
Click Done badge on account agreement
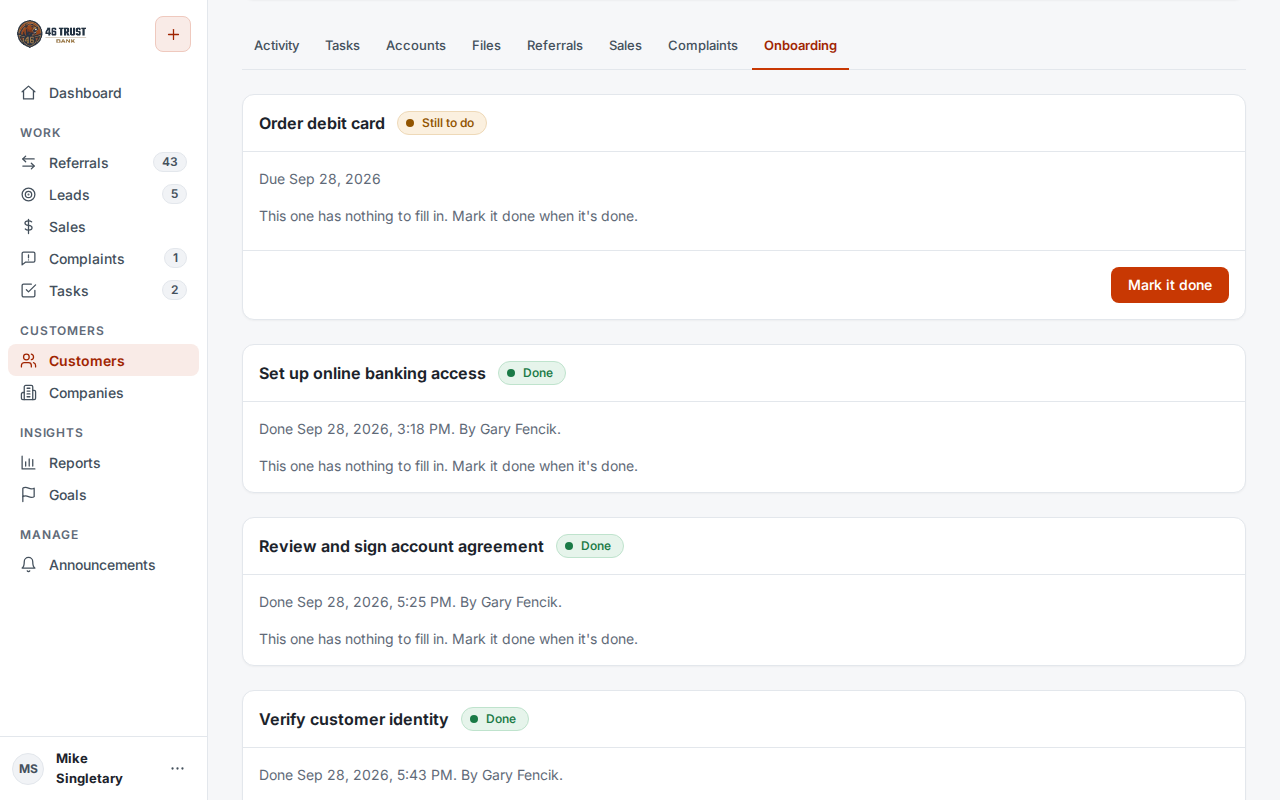coord(590,546)
